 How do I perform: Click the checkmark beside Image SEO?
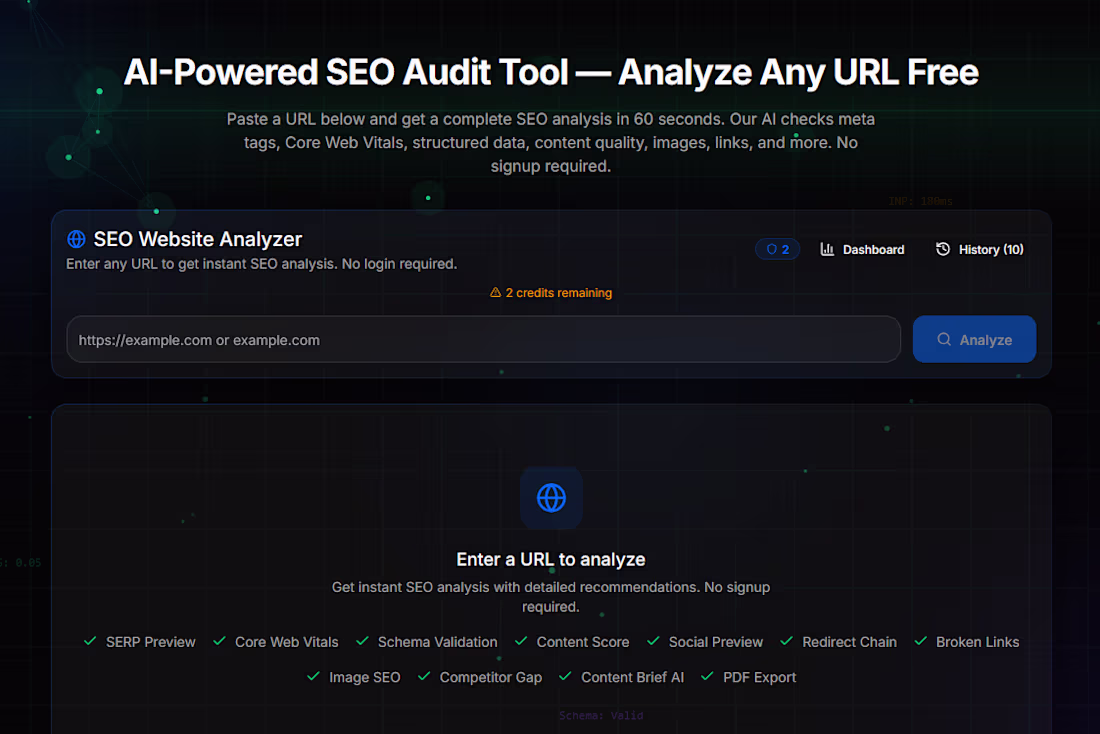click(313, 676)
